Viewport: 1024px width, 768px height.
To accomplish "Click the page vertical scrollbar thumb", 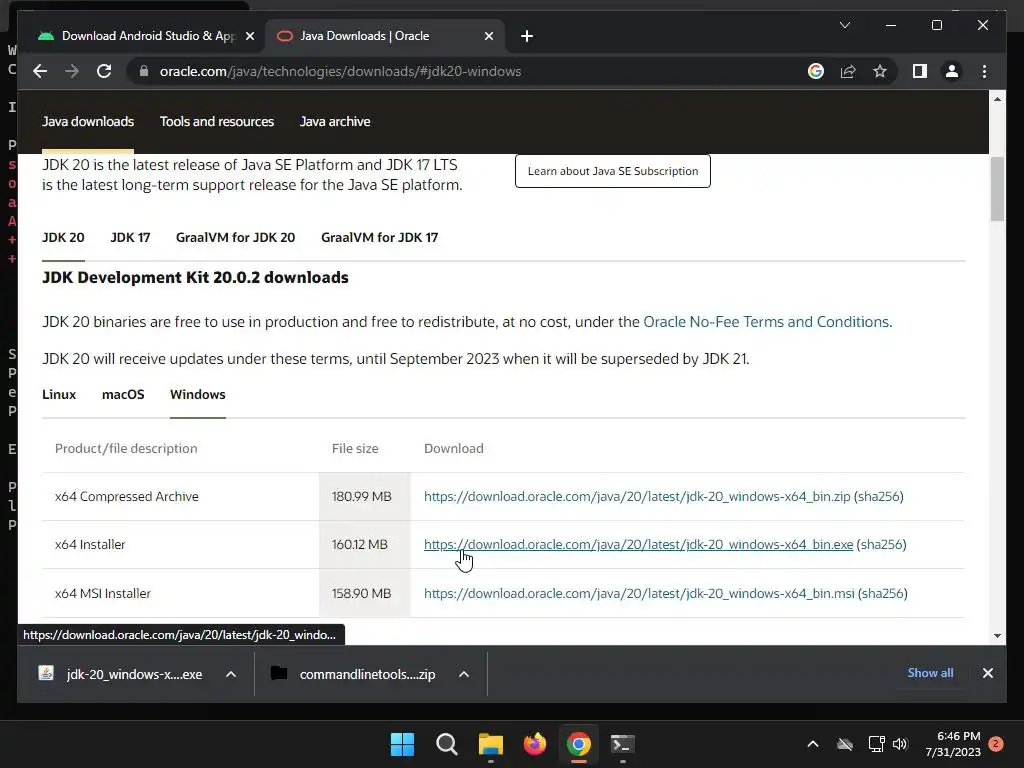I will 997,189.
